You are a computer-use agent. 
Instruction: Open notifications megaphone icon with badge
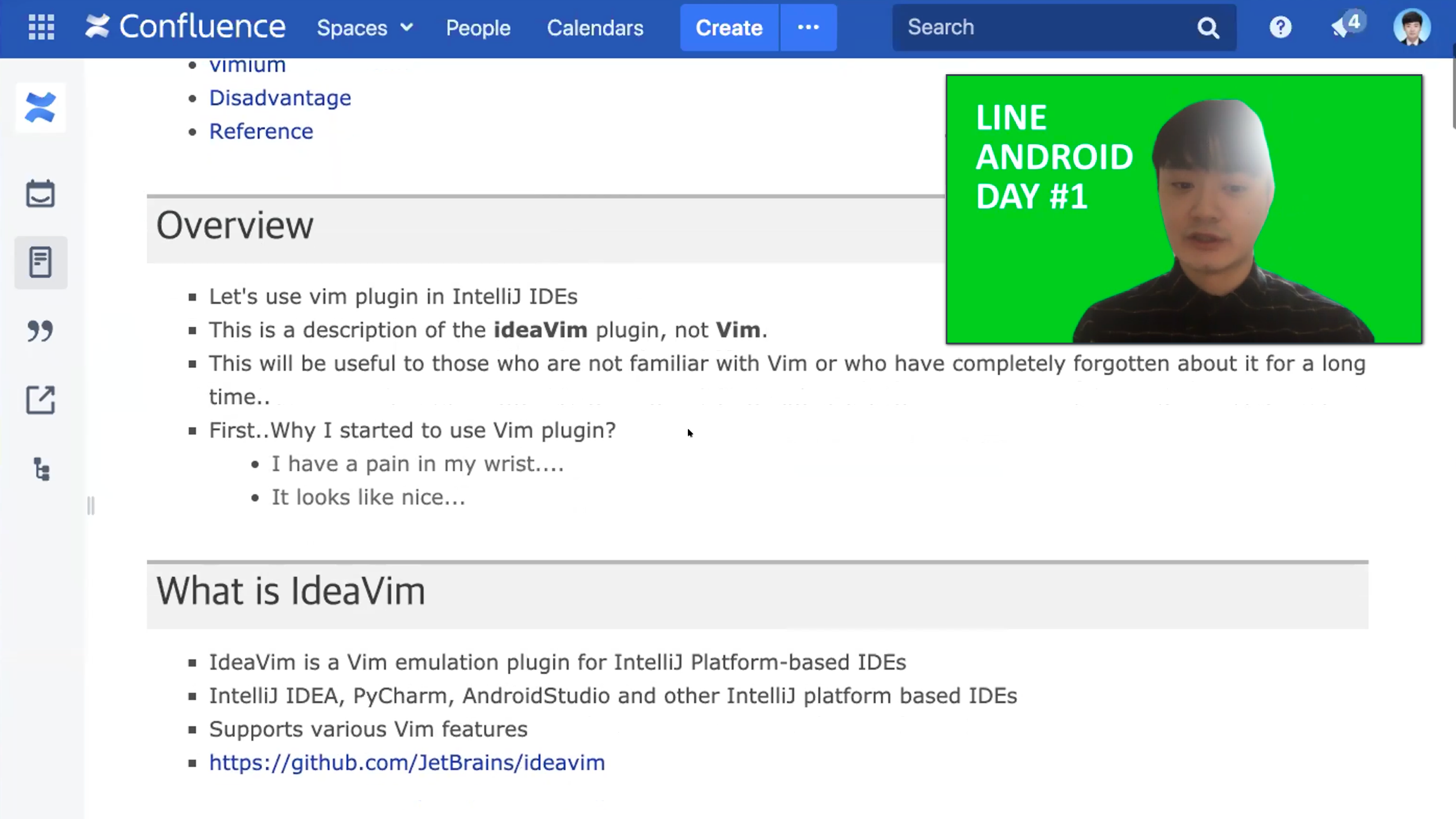[1347, 26]
